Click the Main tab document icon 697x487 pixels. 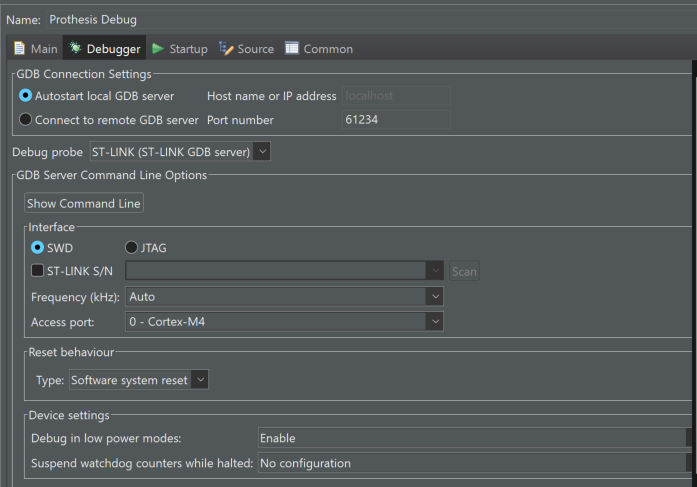(x=19, y=48)
